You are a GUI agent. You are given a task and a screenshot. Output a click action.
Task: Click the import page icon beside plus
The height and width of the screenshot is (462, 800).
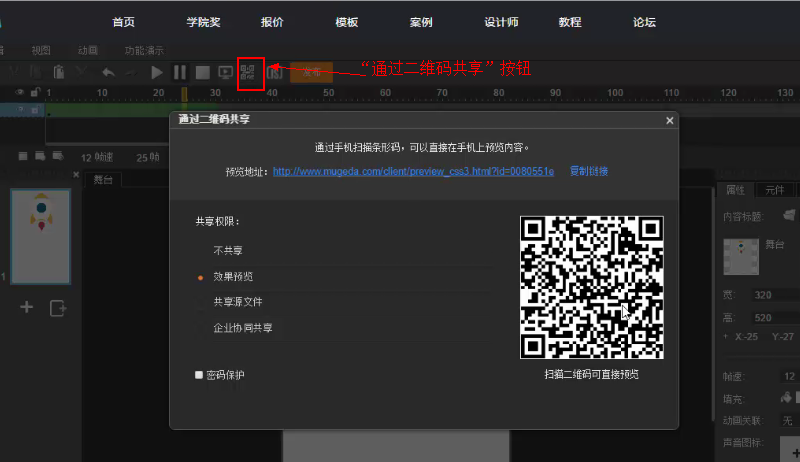(x=58, y=308)
